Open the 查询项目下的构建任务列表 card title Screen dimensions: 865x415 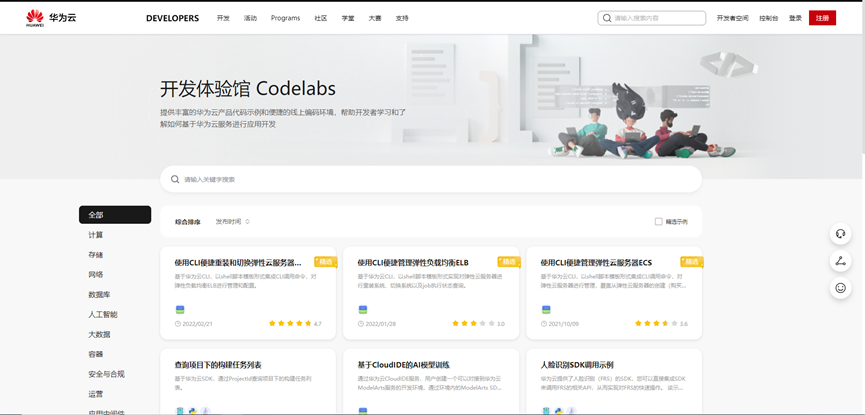218,365
